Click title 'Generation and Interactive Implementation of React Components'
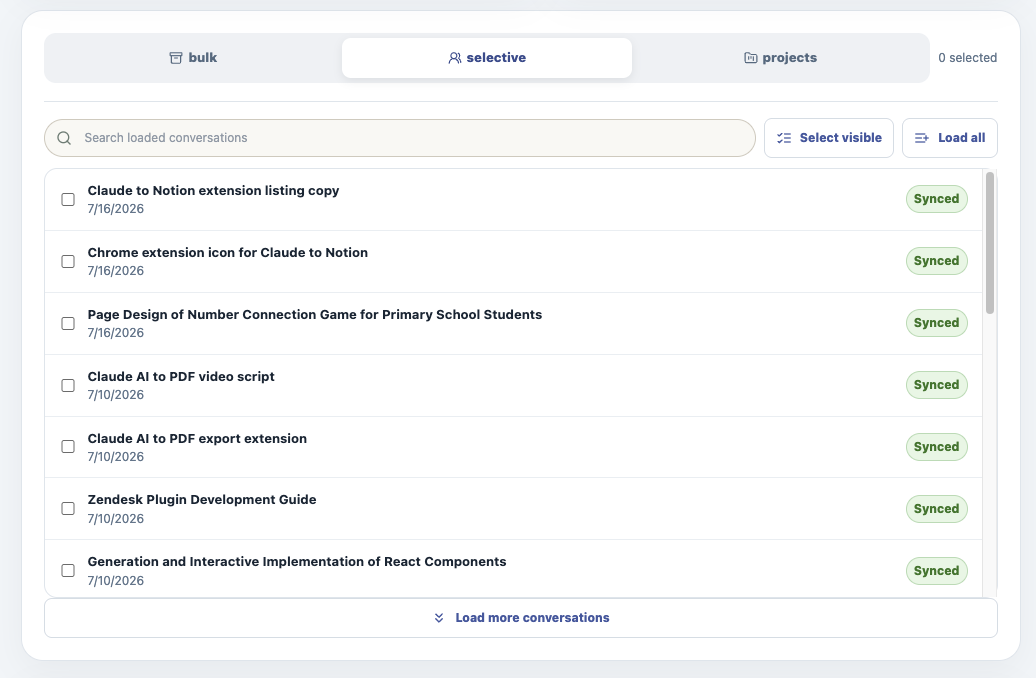The height and width of the screenshot is (678, 1036). pyautogui.click(x=297, y=562)
